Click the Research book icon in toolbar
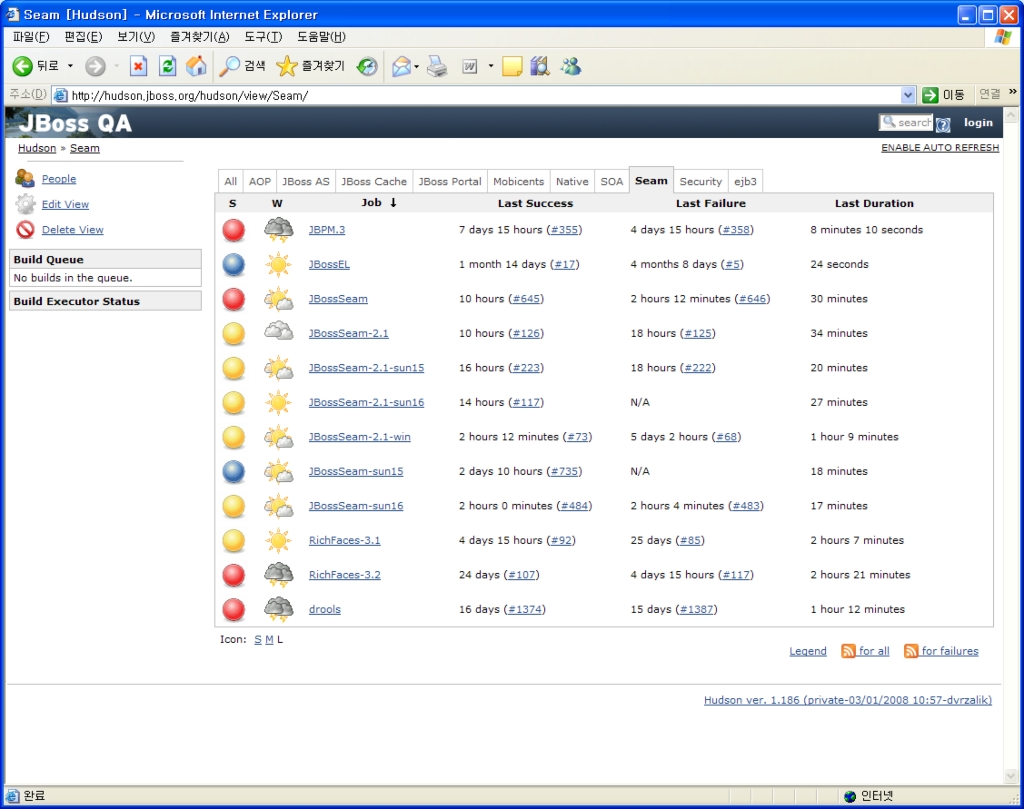 point(540,66)
